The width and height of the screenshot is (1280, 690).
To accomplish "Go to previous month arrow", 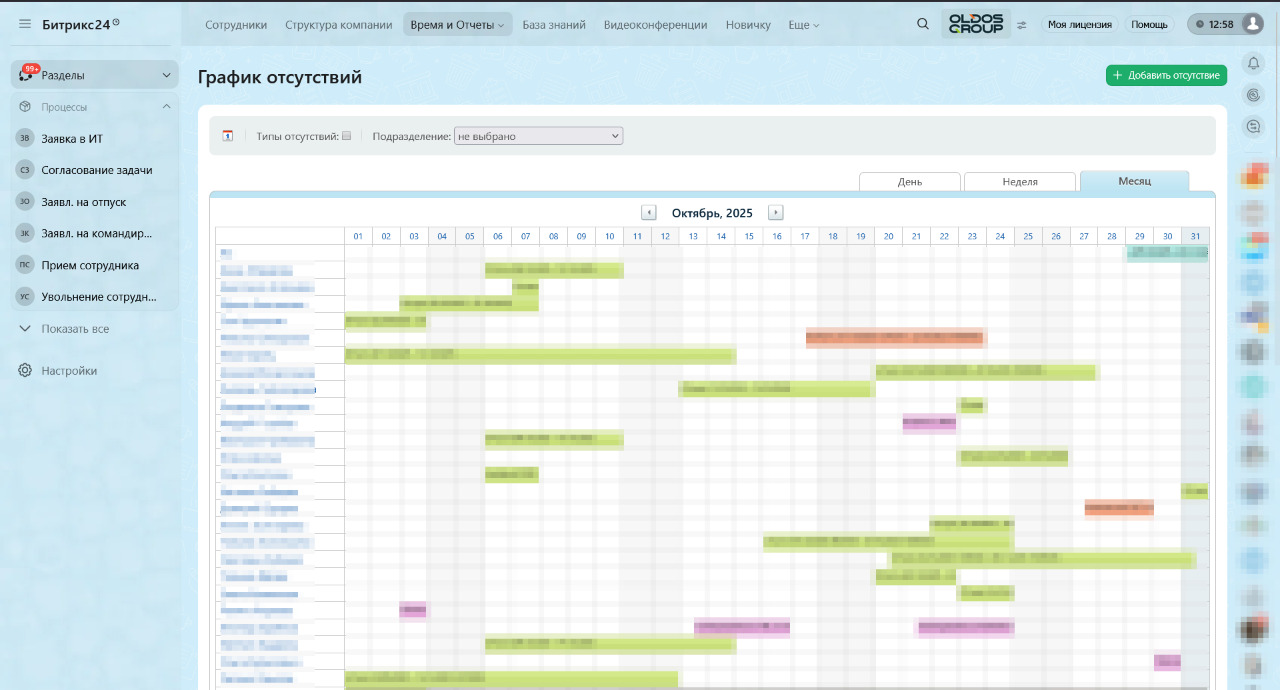I will (x=649, y=213).
